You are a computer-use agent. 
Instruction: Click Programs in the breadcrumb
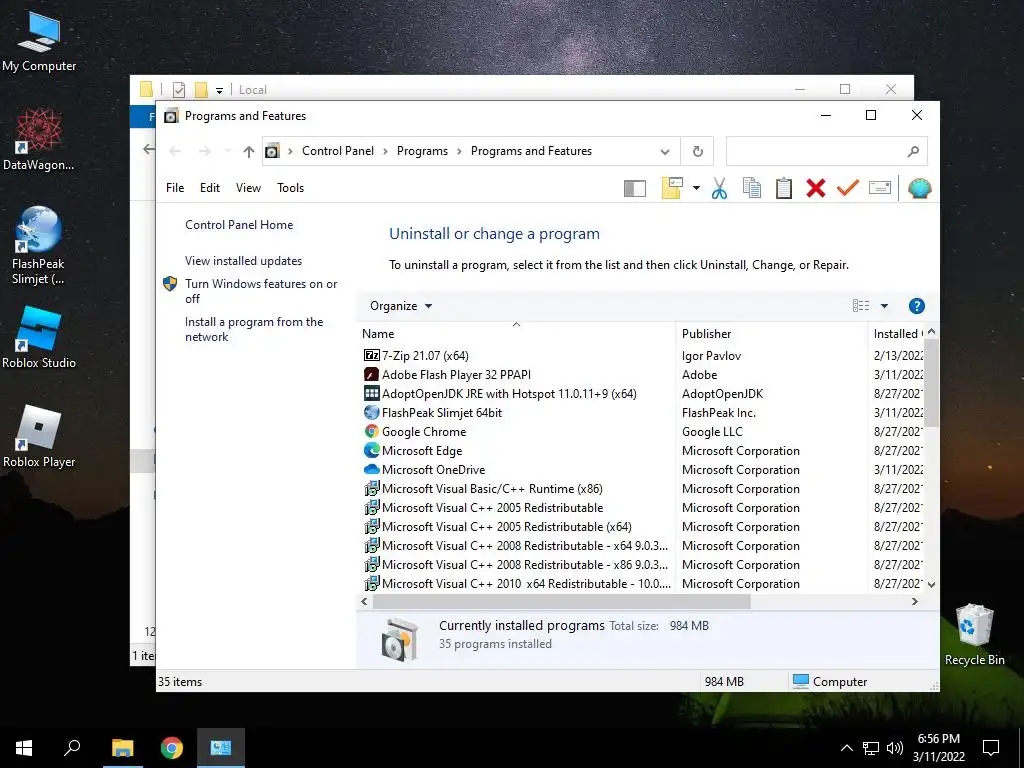(423, 151)
